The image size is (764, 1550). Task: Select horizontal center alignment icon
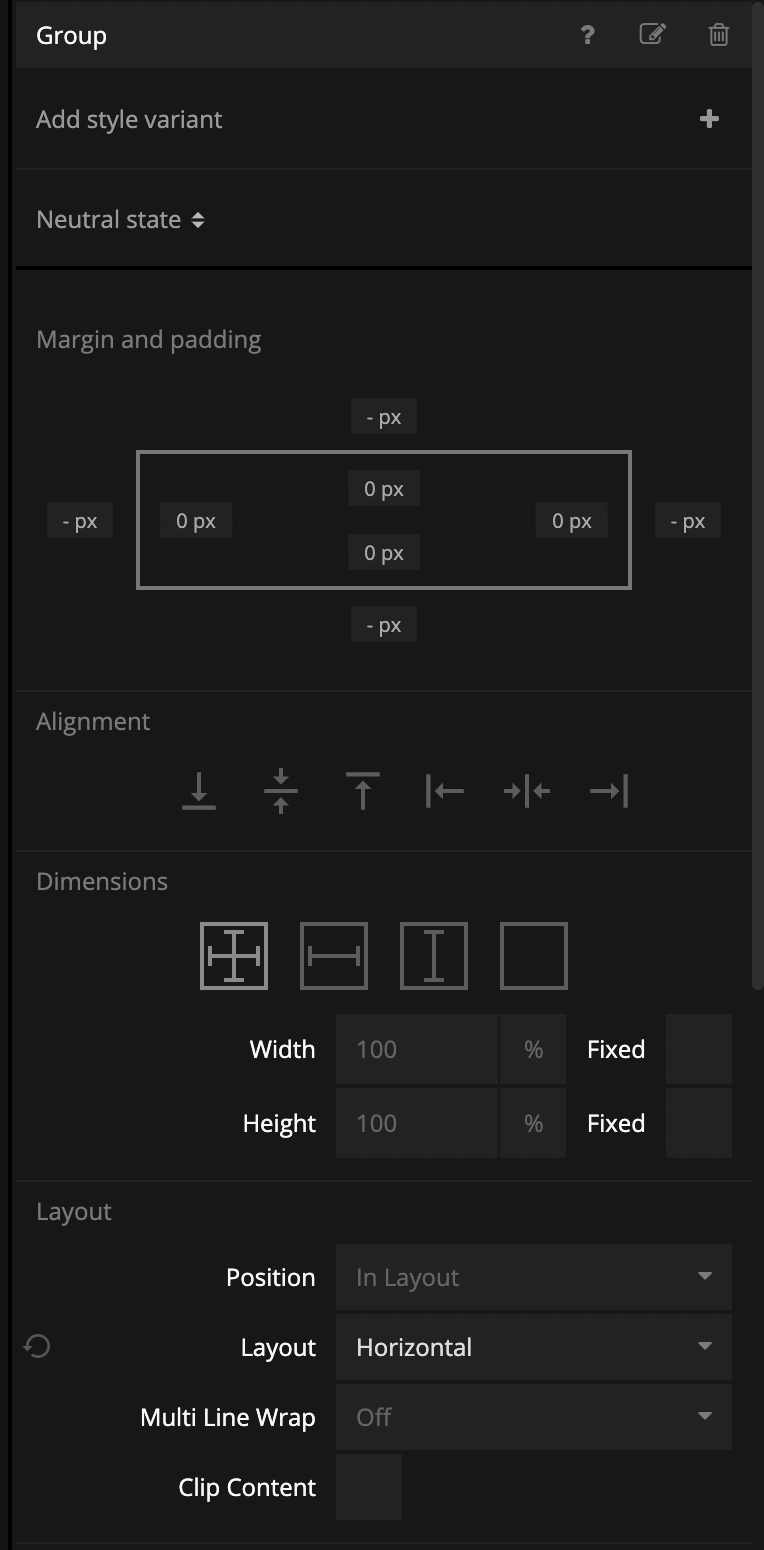(x=527, y=791)
